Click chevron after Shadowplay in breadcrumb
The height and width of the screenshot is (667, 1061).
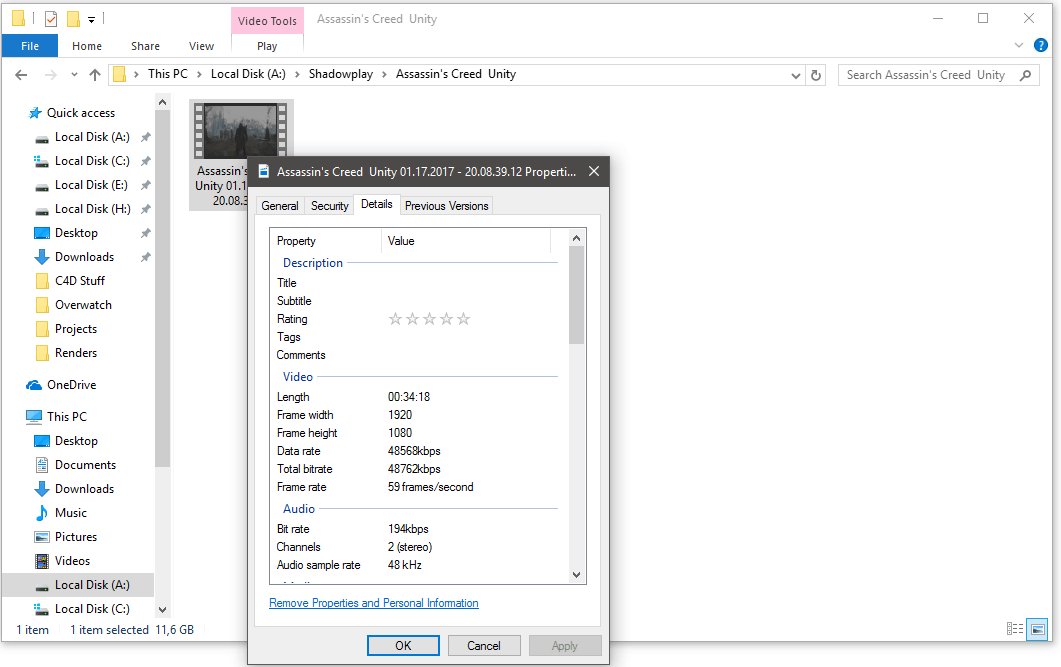pos(384,74)
